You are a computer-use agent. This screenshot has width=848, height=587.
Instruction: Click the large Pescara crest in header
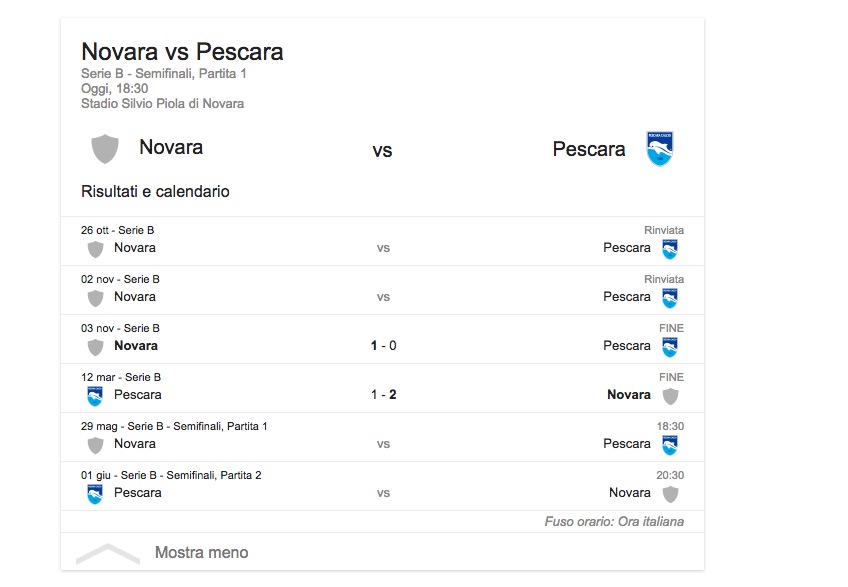pyautogui.click(x=660, y=149)
